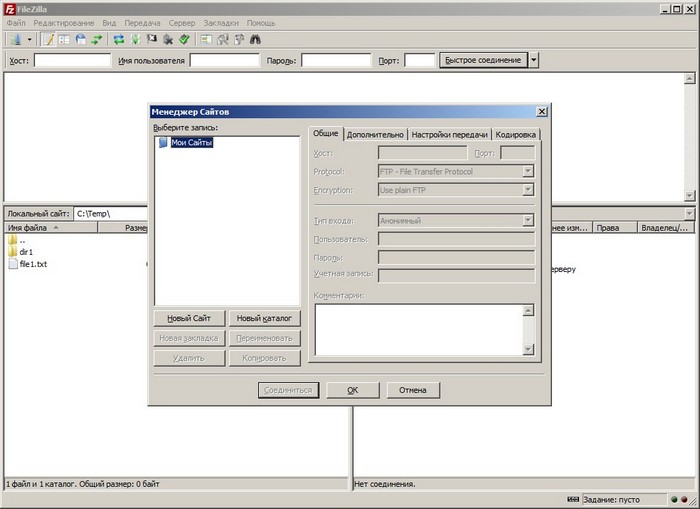
Task: Click the Мои Сайты folder icon
Action: pyautogui.click(x=163, y=142)
